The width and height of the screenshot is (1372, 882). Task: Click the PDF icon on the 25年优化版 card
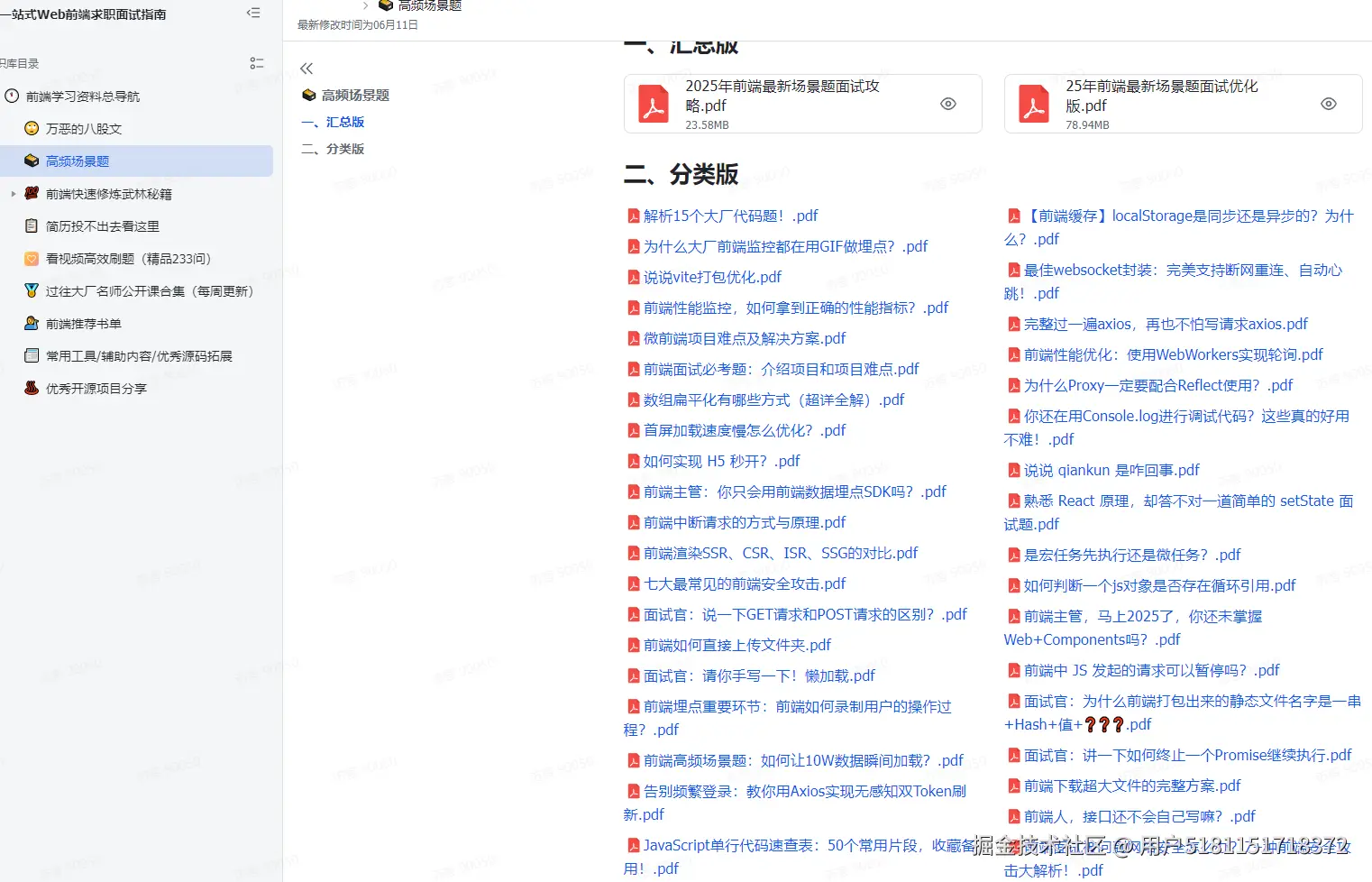[x=1033, y=103]
